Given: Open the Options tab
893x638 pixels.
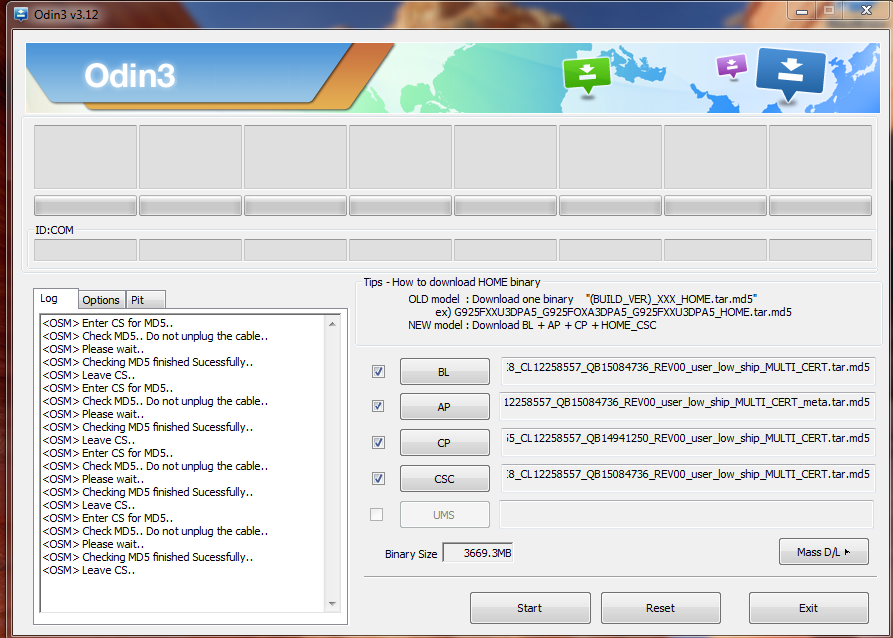Looking at the screenshot, I should coord(101,300).
